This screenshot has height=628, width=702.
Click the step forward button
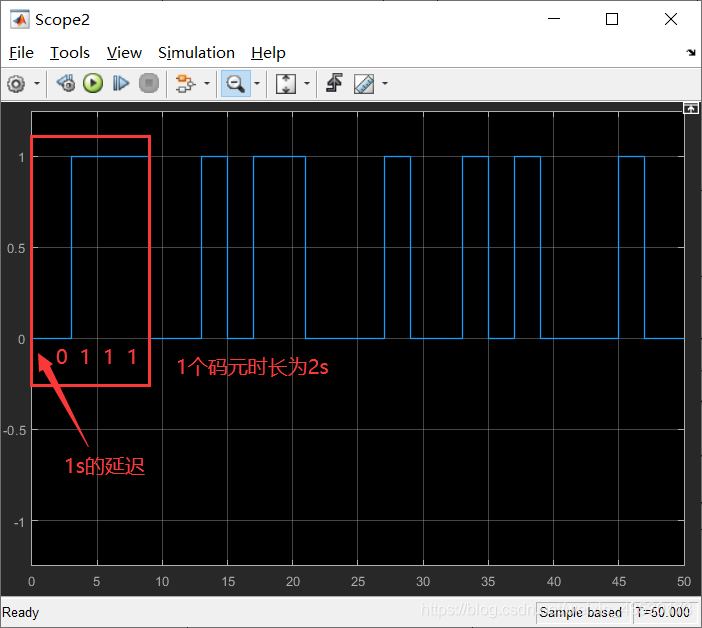pos(121,83)
